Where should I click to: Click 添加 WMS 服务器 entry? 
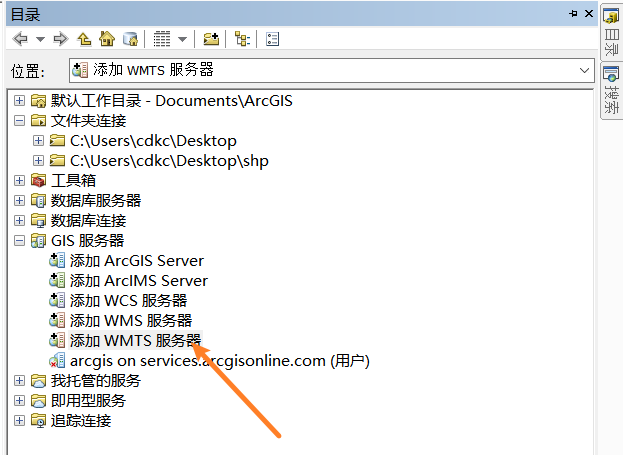tap(131, 320)
